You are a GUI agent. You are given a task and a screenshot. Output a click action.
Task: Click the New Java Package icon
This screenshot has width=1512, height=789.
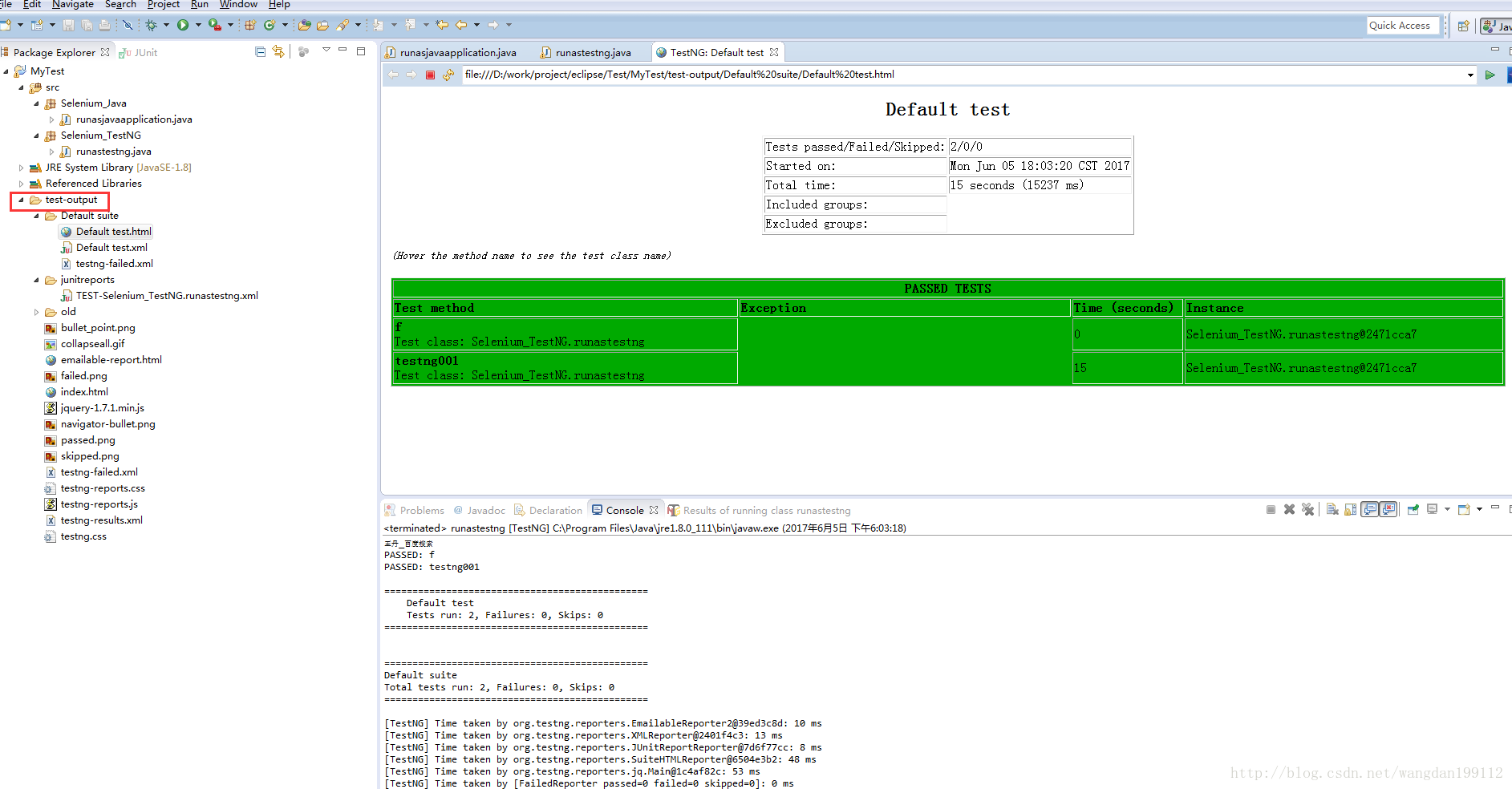(250, 26)
